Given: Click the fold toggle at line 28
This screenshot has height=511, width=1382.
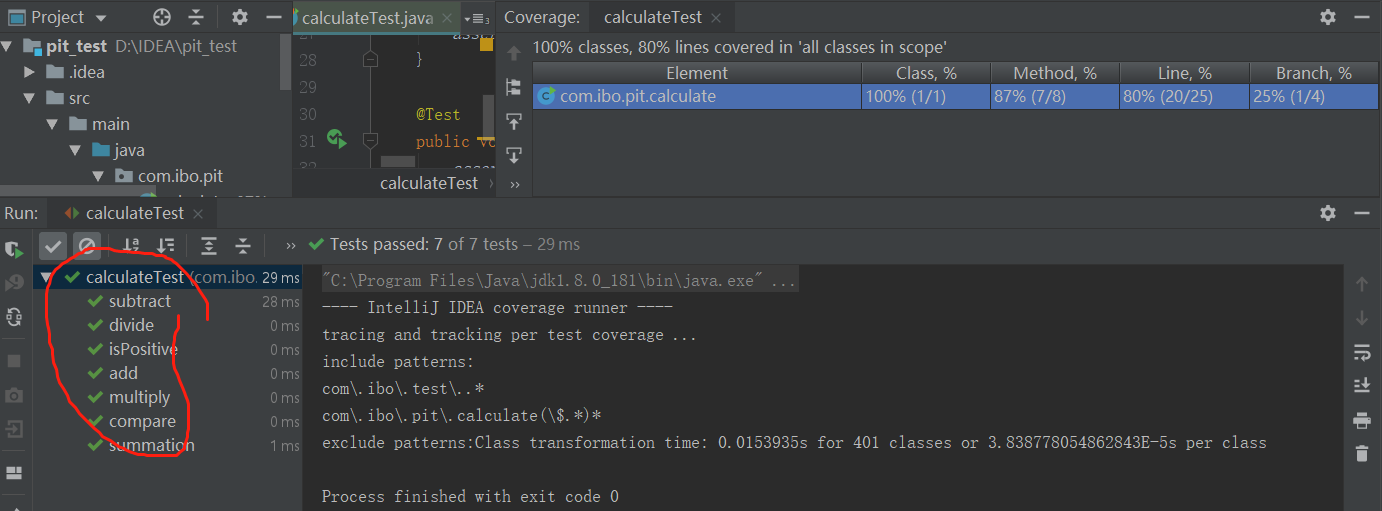Looking at the screenshot, I should [x=370, y=60].
